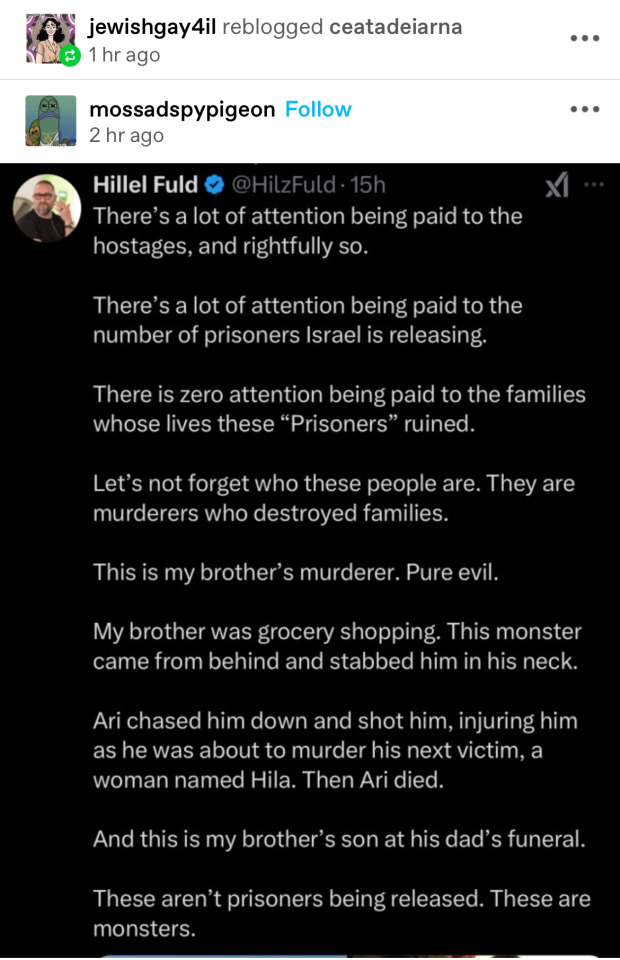The width and height of the screenshot is (620, 960).
Task: Expand mossadspypigeon post's three-dot menu
Action: click(584, 109)
